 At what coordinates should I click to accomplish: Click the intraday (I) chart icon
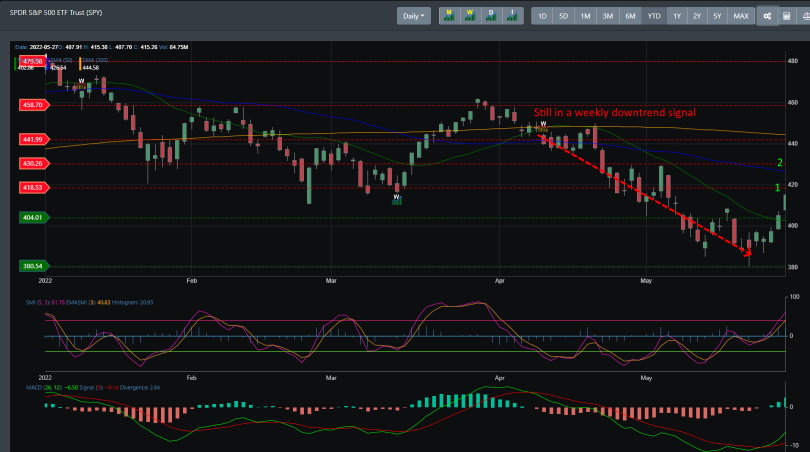coord(512,16)
